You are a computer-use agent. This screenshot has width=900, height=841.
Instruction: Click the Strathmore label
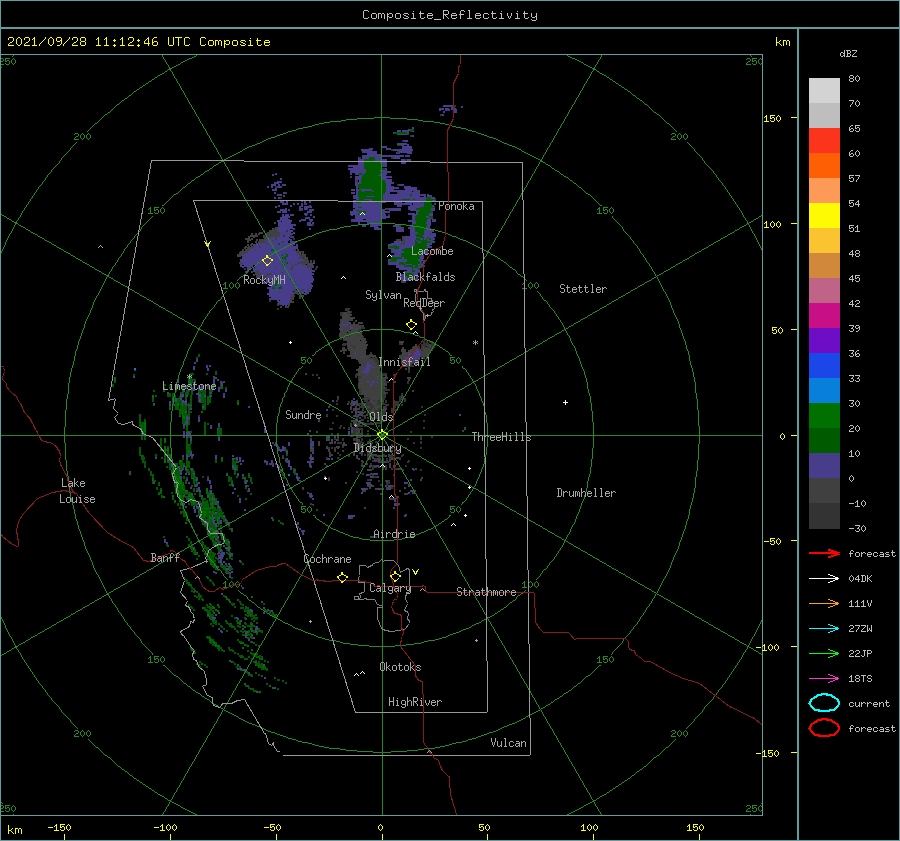pos(486,592)
